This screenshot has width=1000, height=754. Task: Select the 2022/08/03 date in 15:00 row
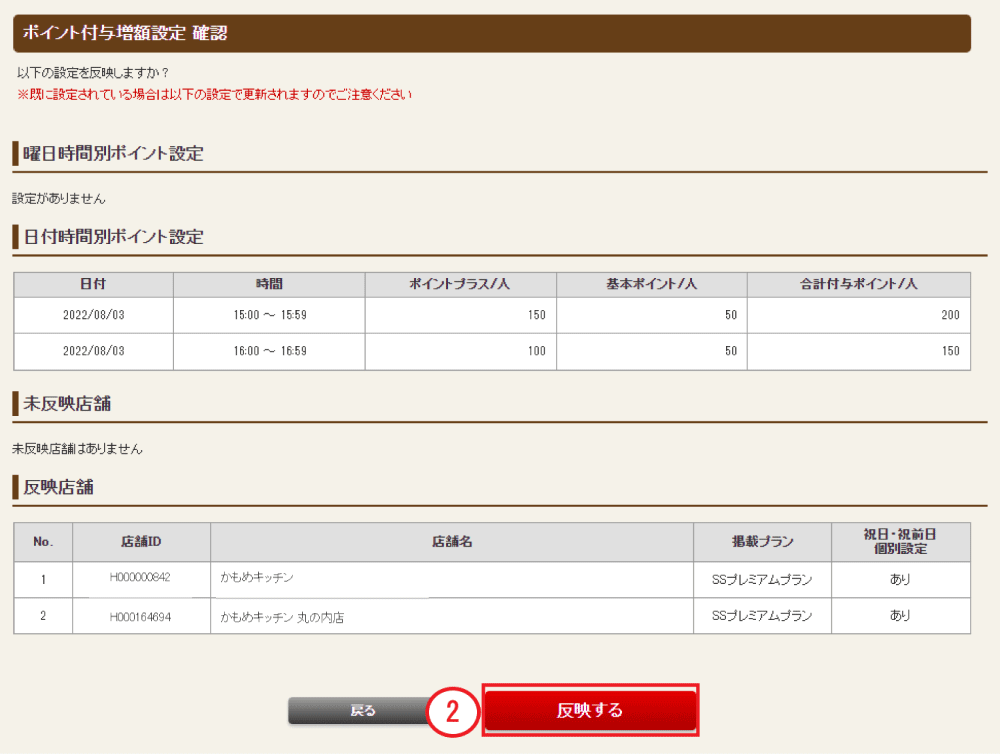click(94, 315)
